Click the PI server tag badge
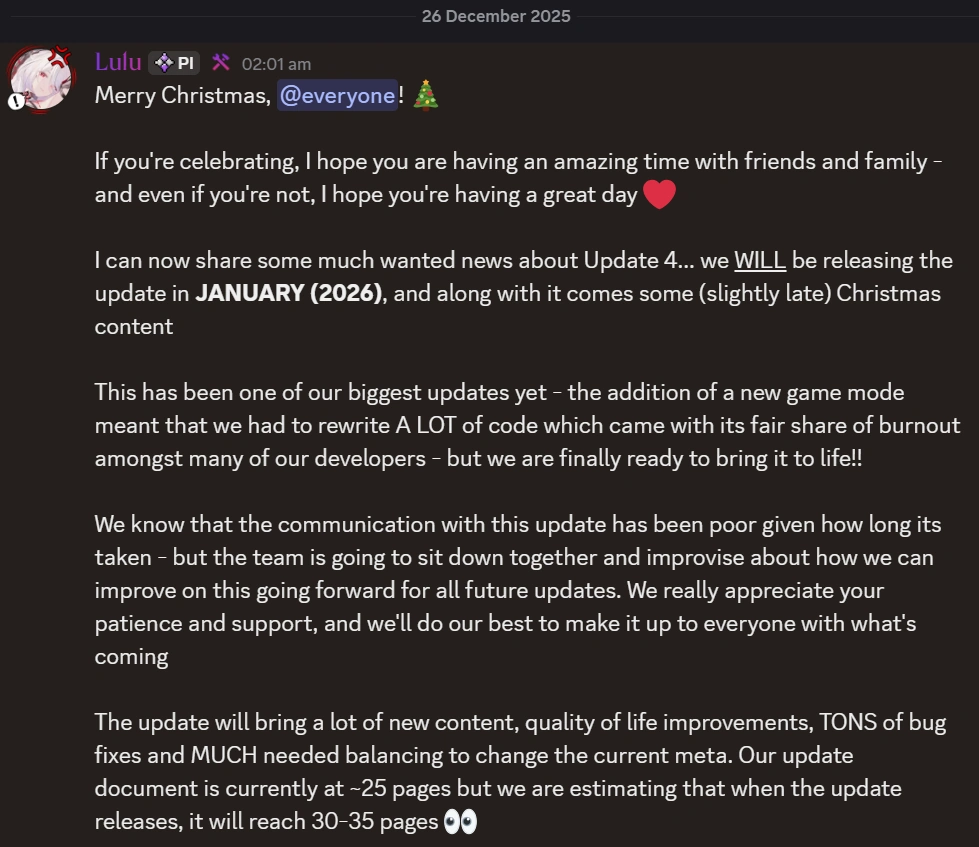Viewport: 979px width, 847px height. [174, 63]
